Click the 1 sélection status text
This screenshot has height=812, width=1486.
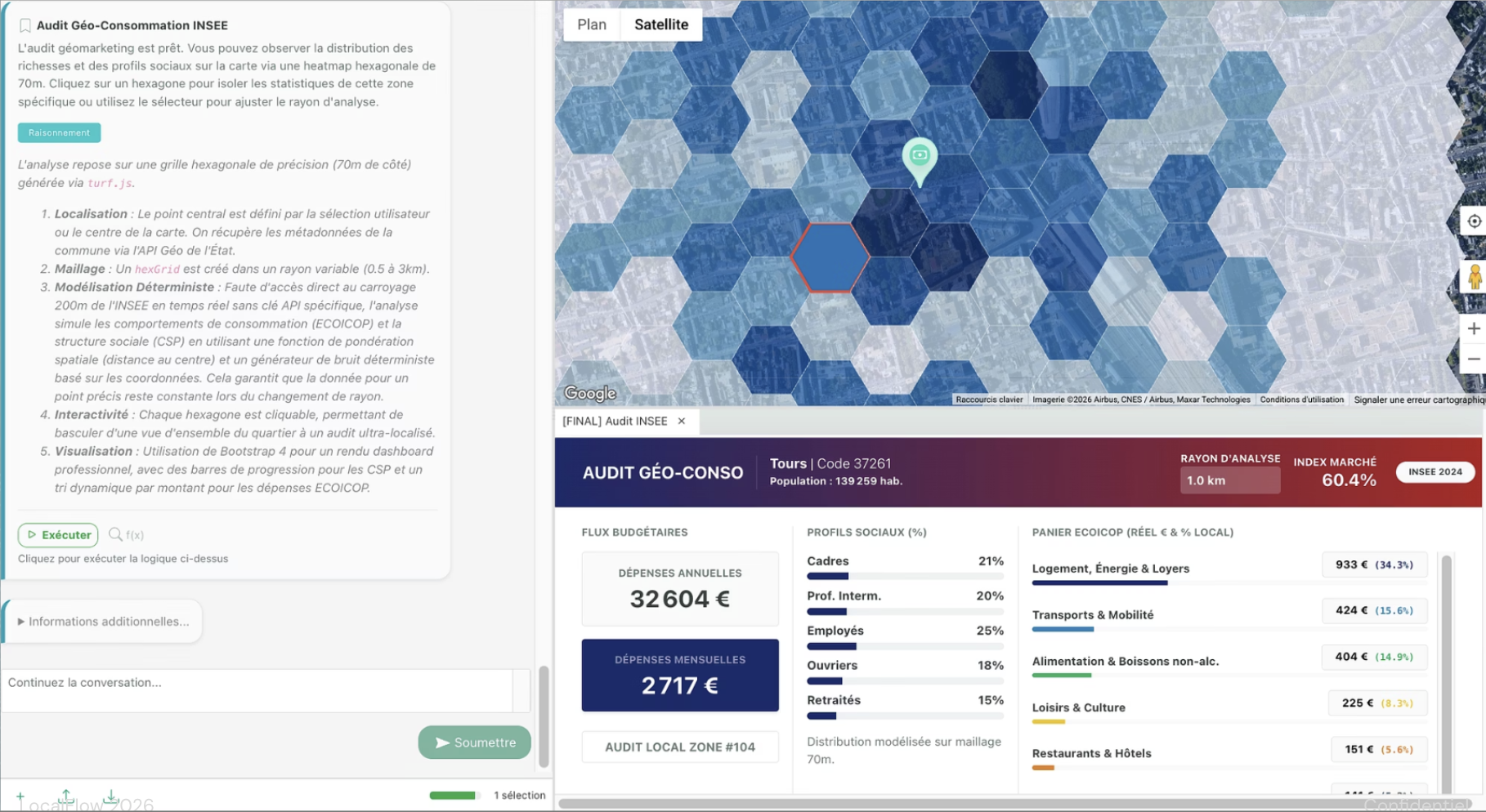[520, 796]
